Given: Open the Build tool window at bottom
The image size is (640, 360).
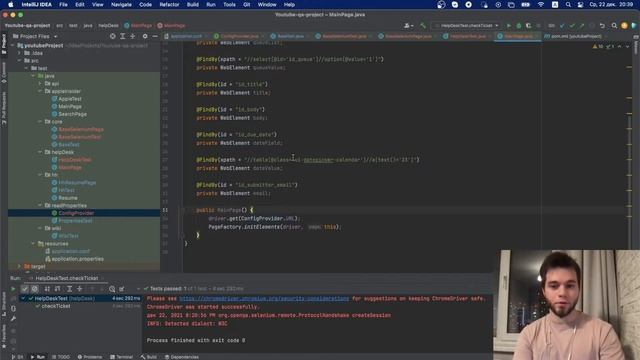Looking at the screenshot, I should click(x=149, y=357).
